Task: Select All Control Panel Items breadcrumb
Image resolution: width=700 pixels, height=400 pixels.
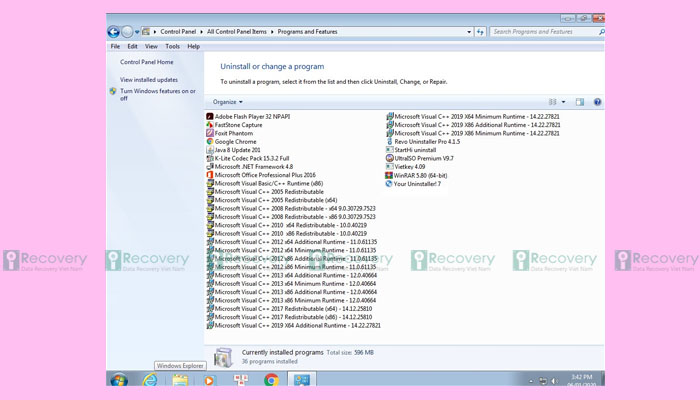Action: [x=237, y=32]
